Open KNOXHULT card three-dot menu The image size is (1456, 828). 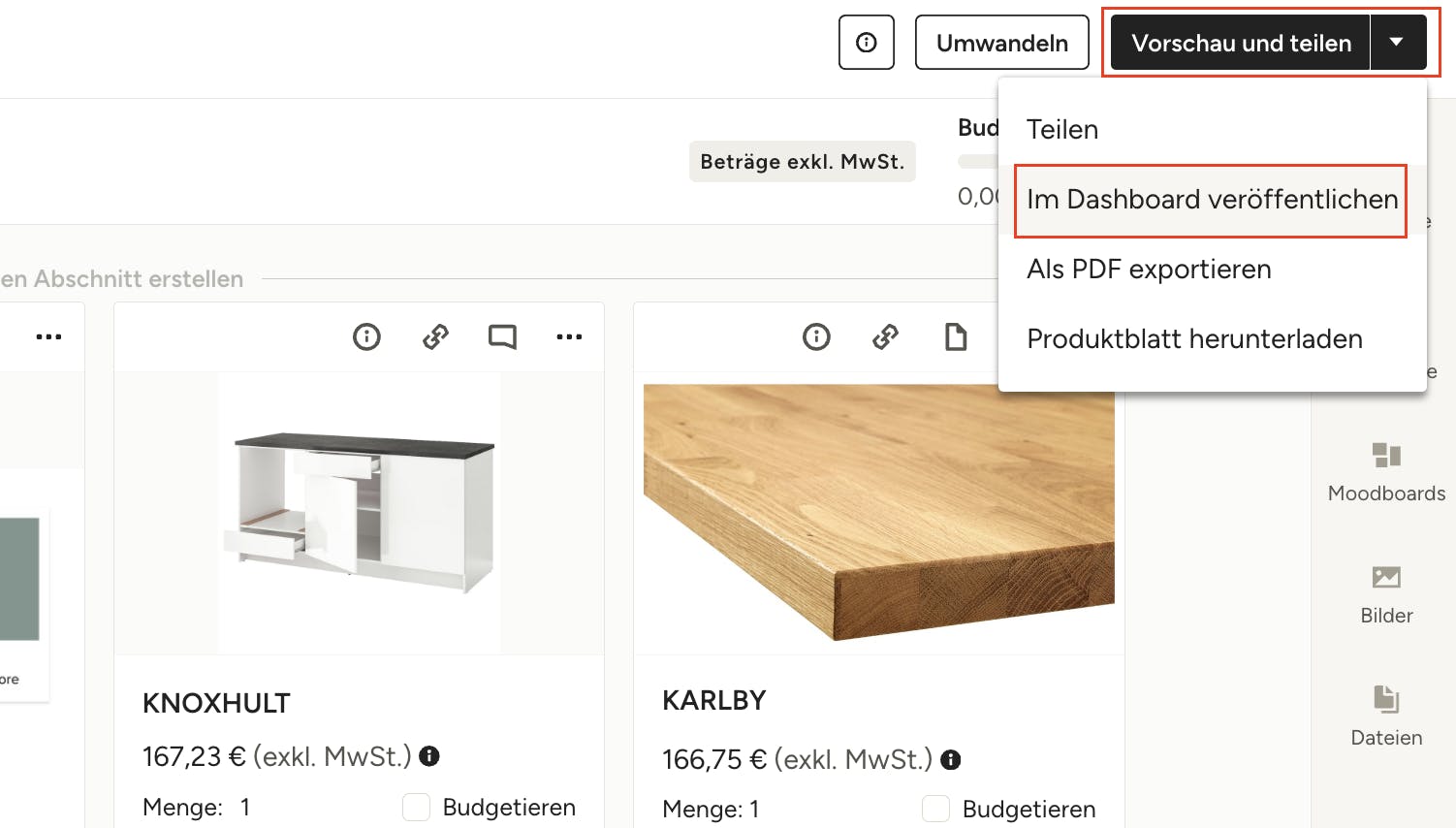[x=569, y=336]
